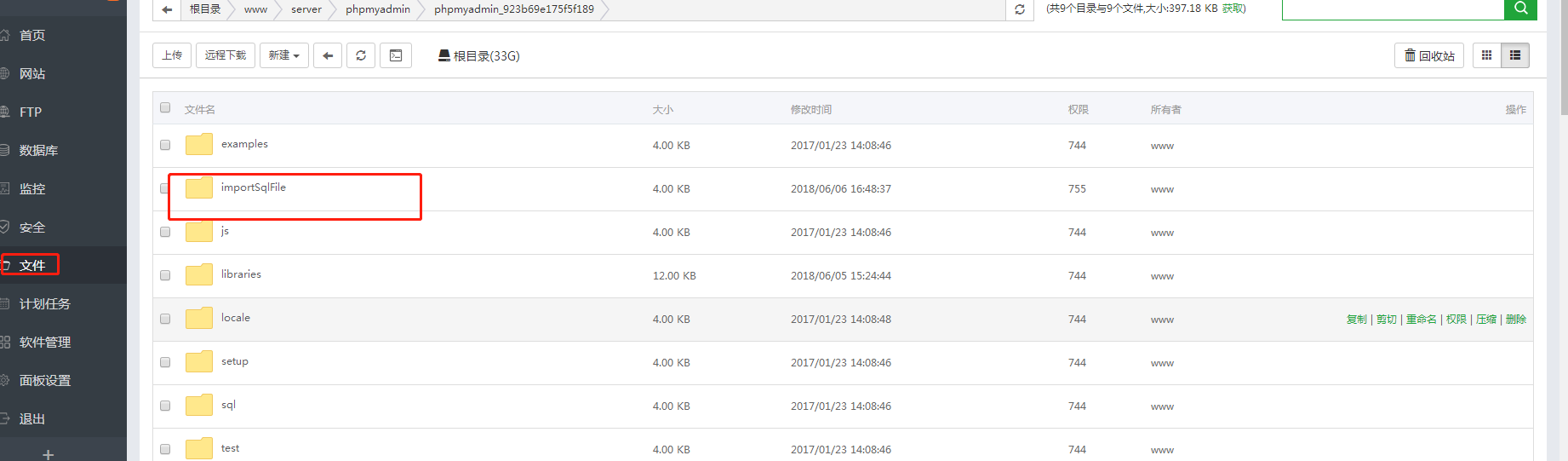Open FTP in sidebar
The height and width of the screenshot is (461, 1568).
[31, 112]
